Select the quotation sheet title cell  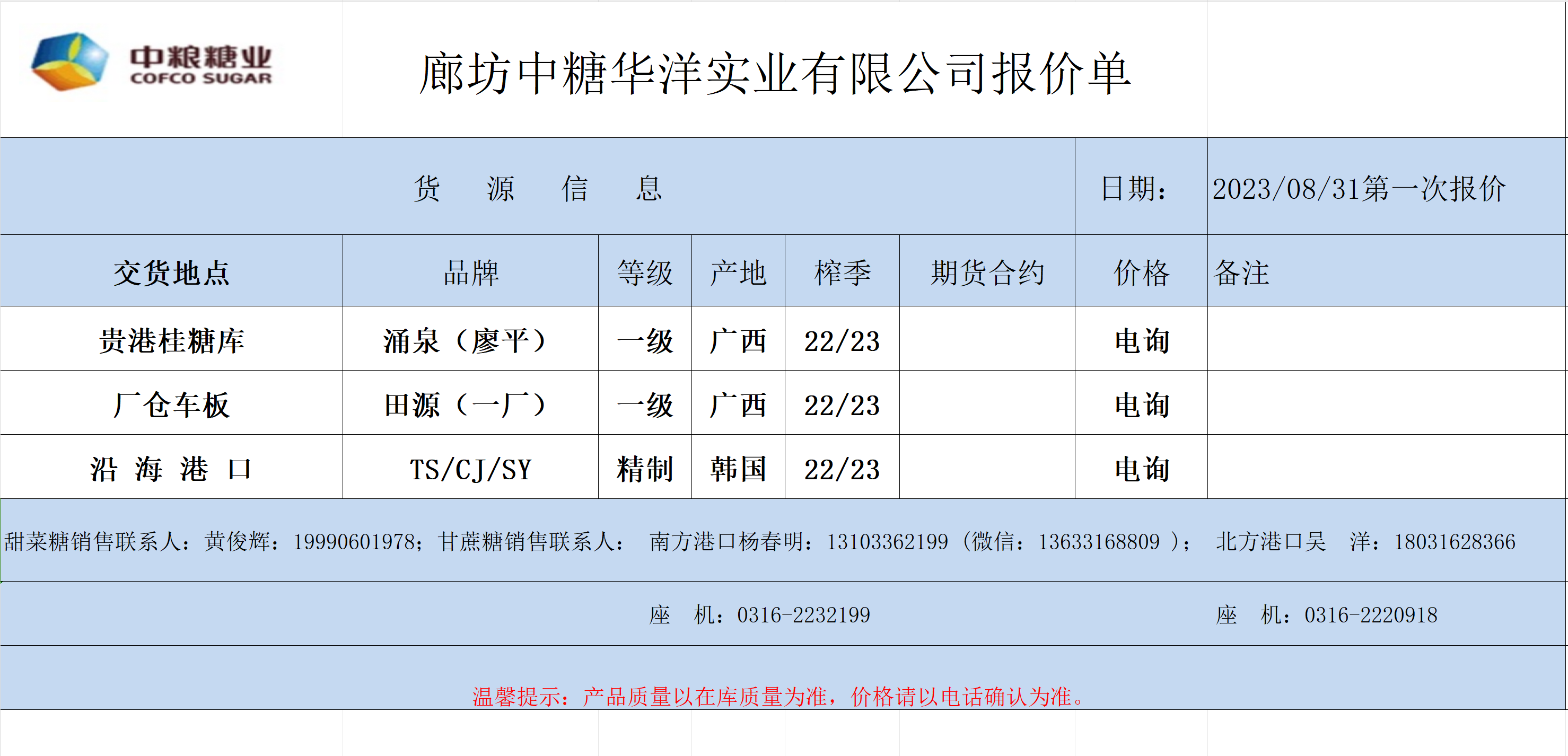click(774, 73)
